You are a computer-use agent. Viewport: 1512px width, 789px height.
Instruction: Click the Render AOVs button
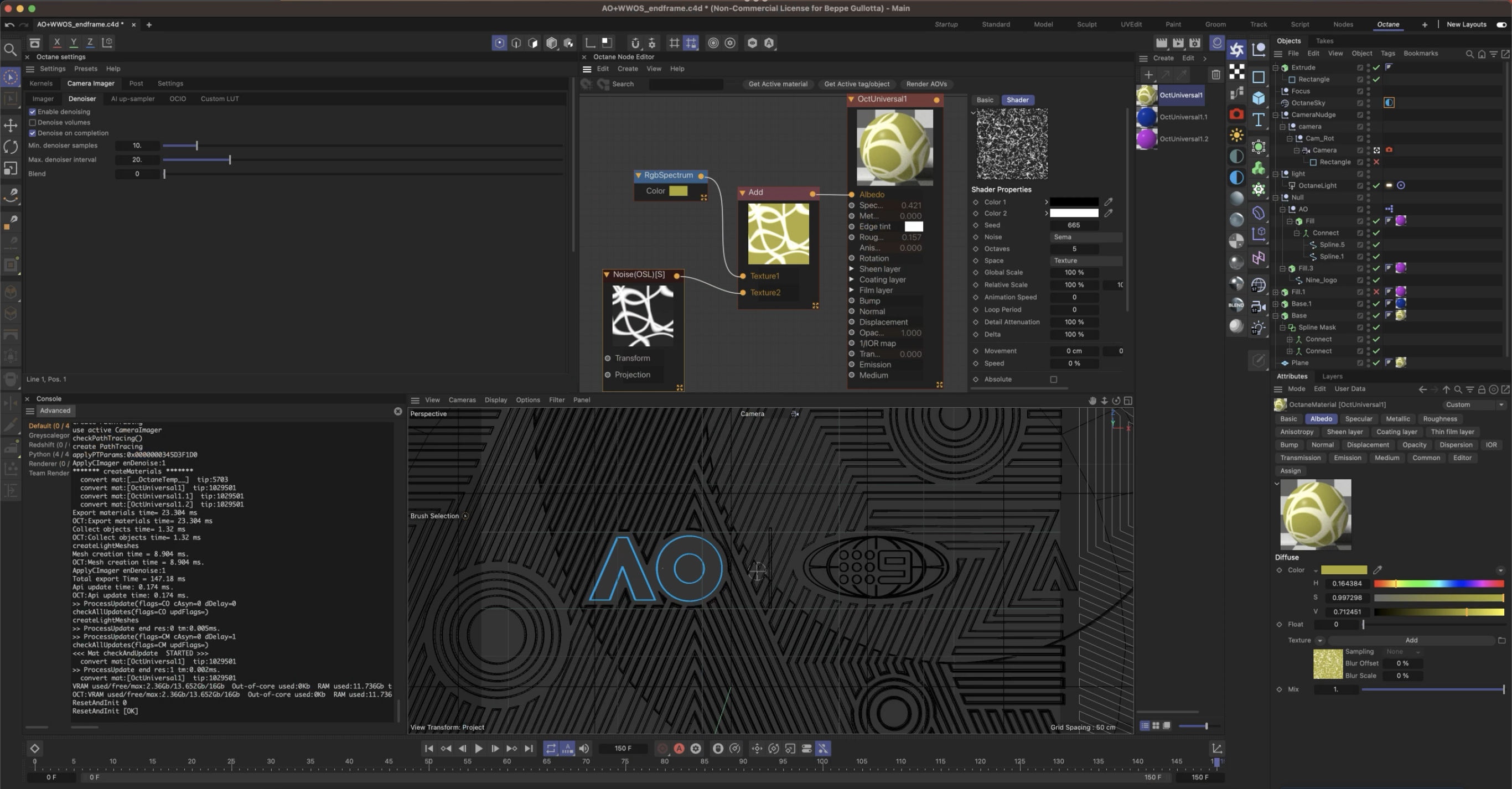[926, 84]
